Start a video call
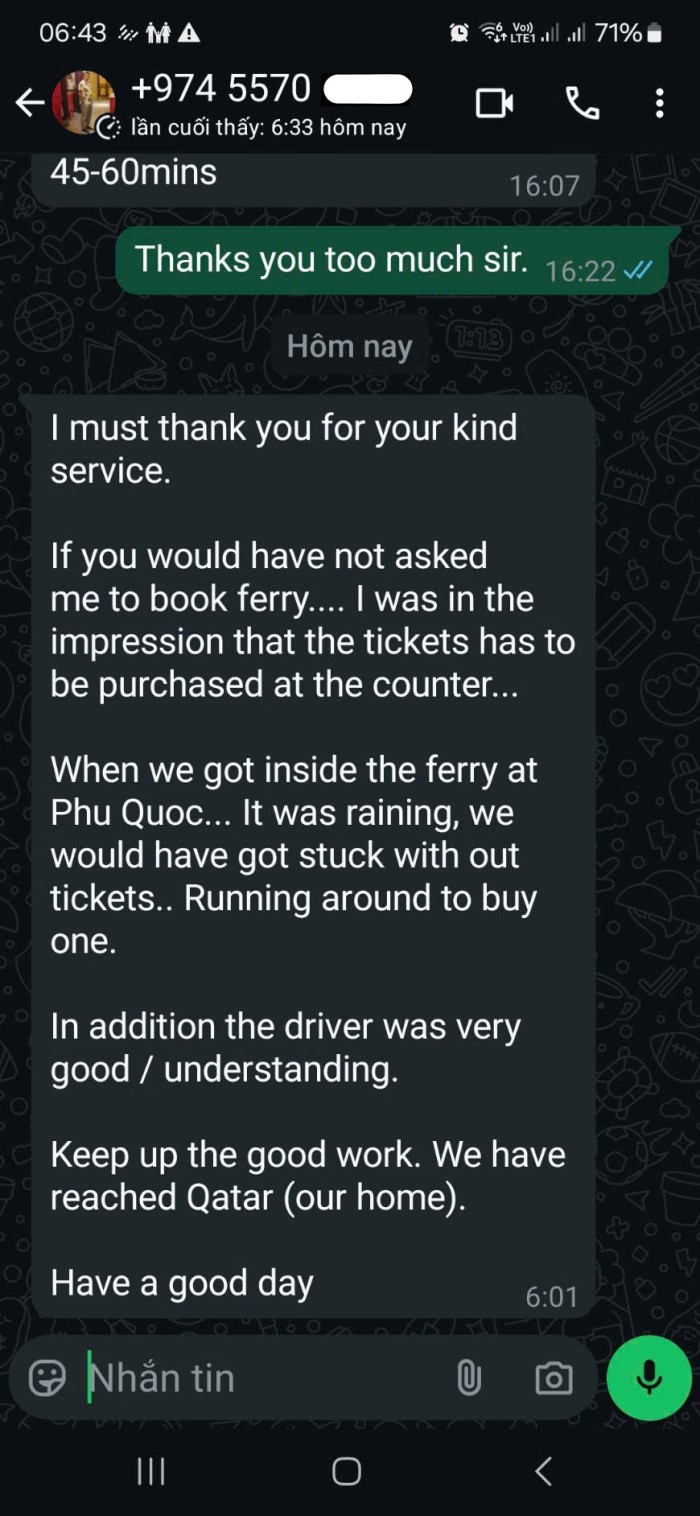The width and height of the screenshot is (700, 1516). (494, 103)
